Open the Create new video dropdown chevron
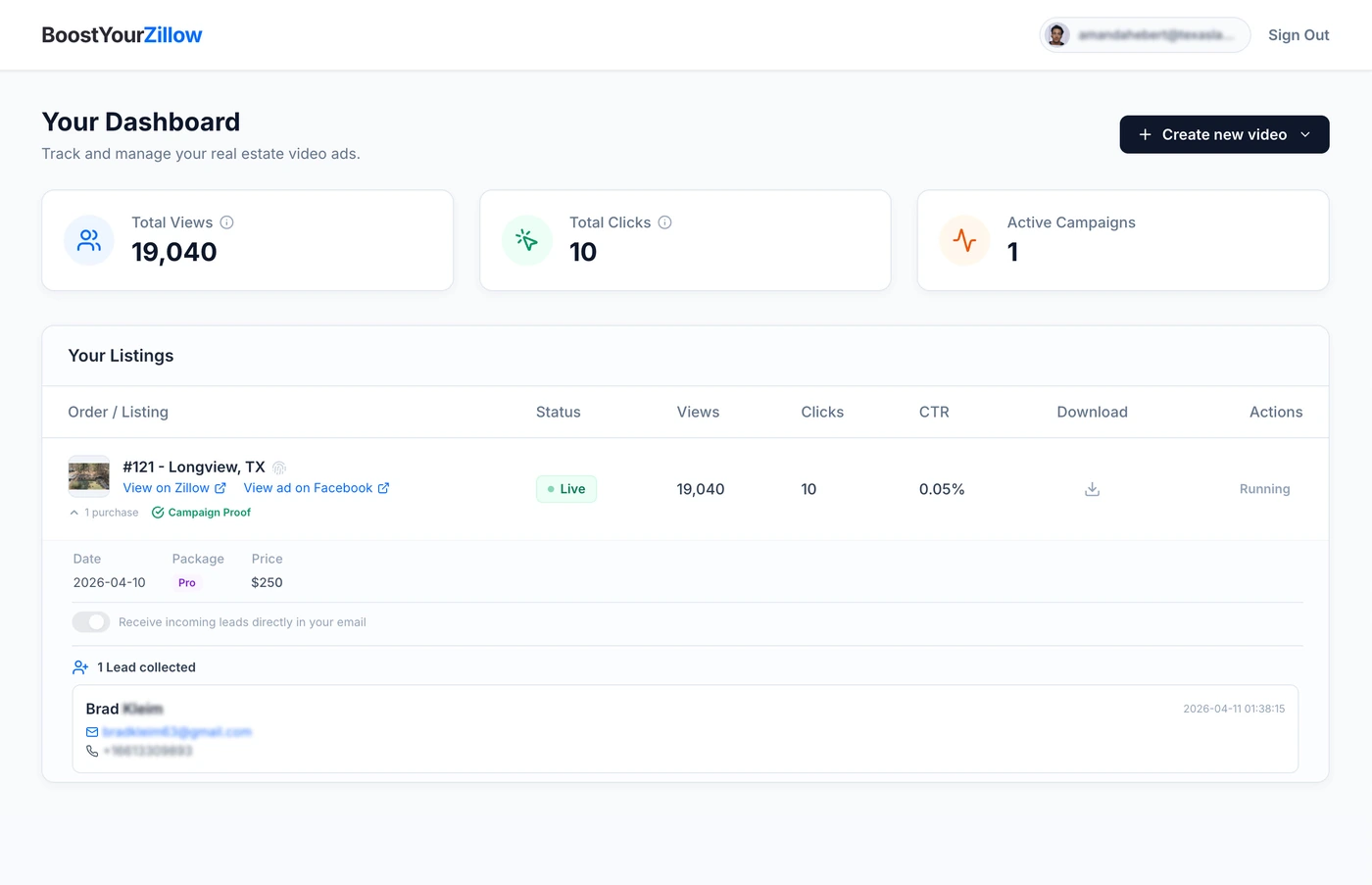This screenshot has height=885, width=1372. (x=1304, y=134)
